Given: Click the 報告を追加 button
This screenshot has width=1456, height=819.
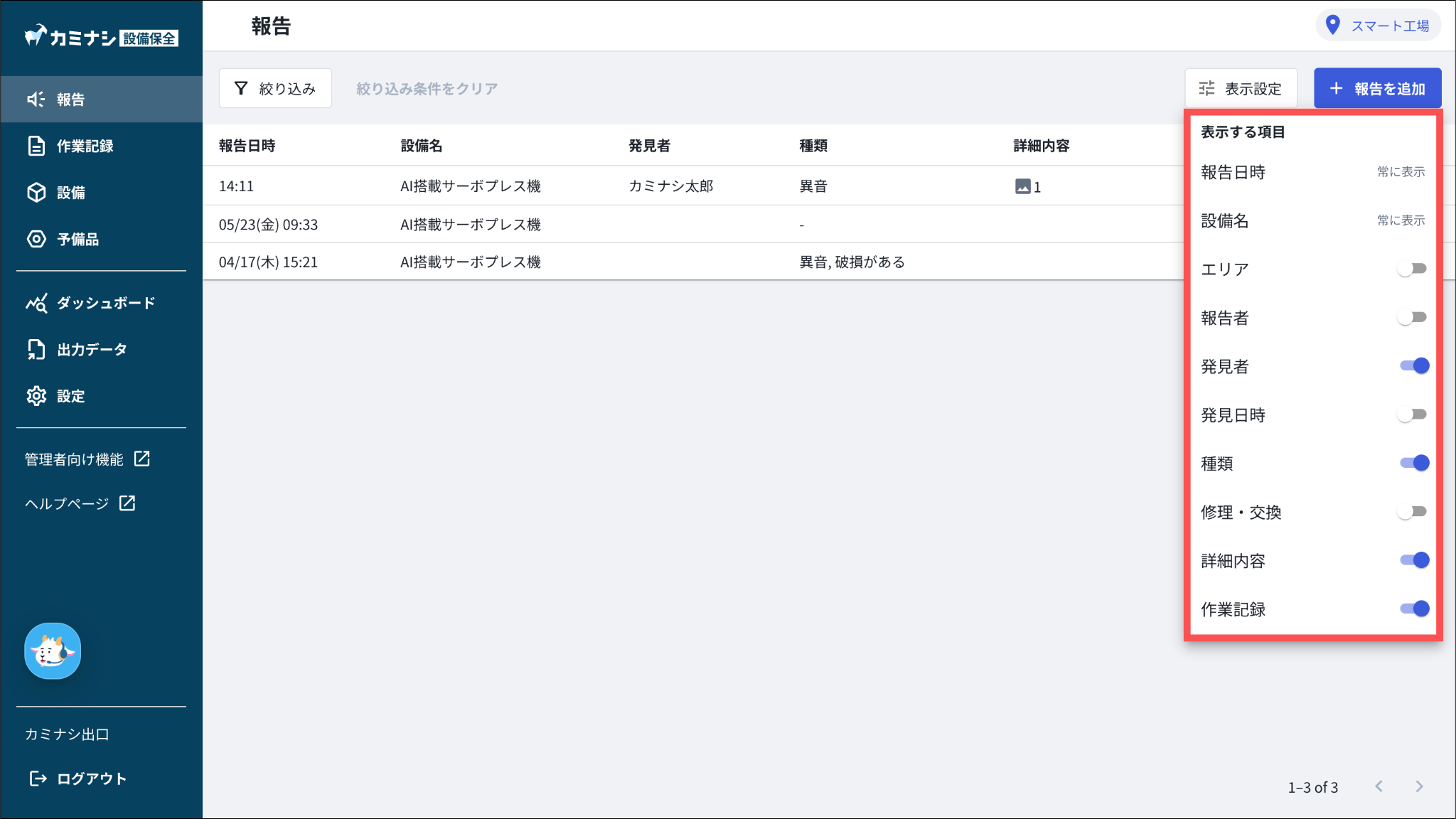Looking at the screenshot, I should (1377, 89).
